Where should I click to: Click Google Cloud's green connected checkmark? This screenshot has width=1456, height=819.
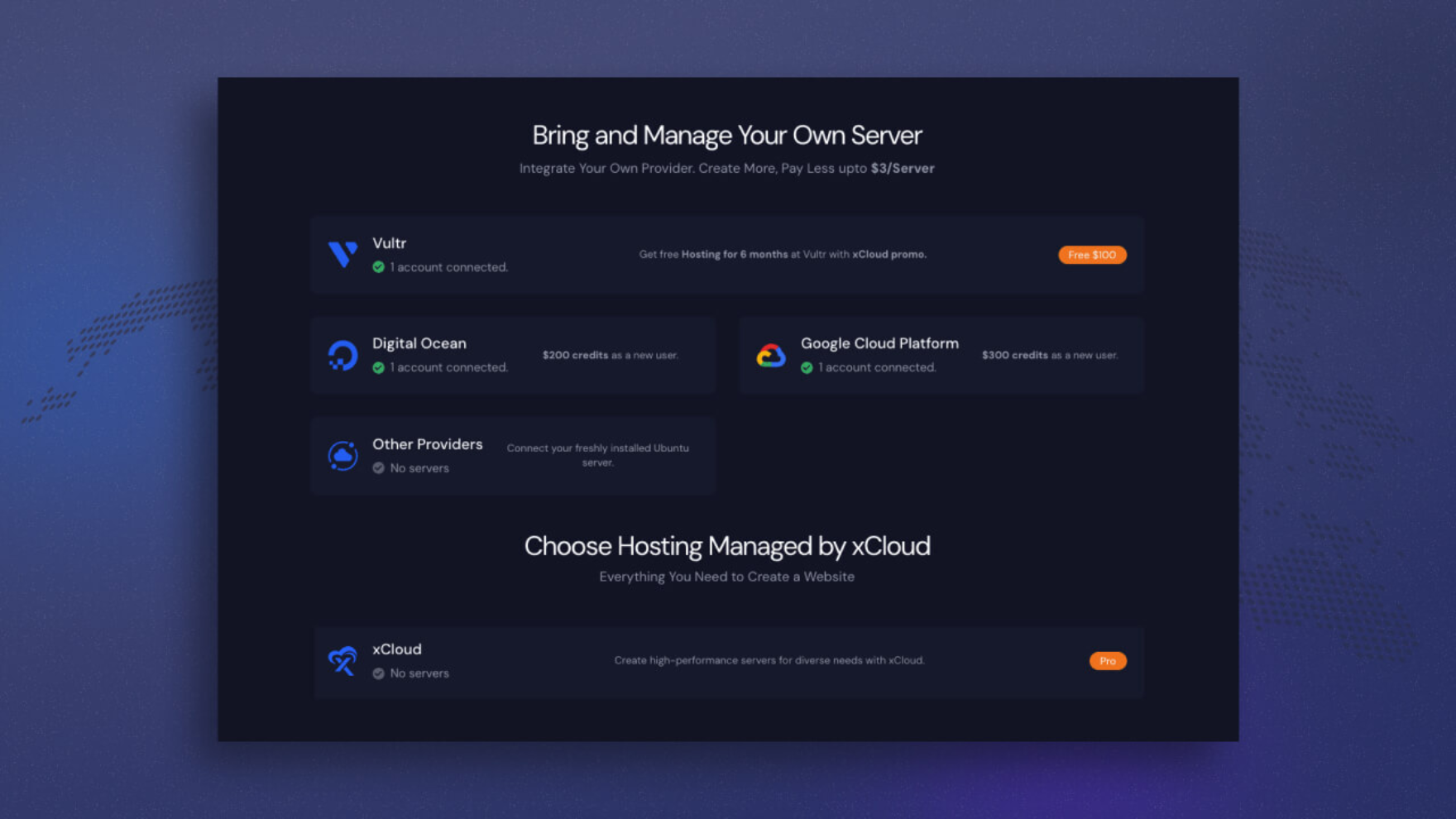click(x=807, y=367)
